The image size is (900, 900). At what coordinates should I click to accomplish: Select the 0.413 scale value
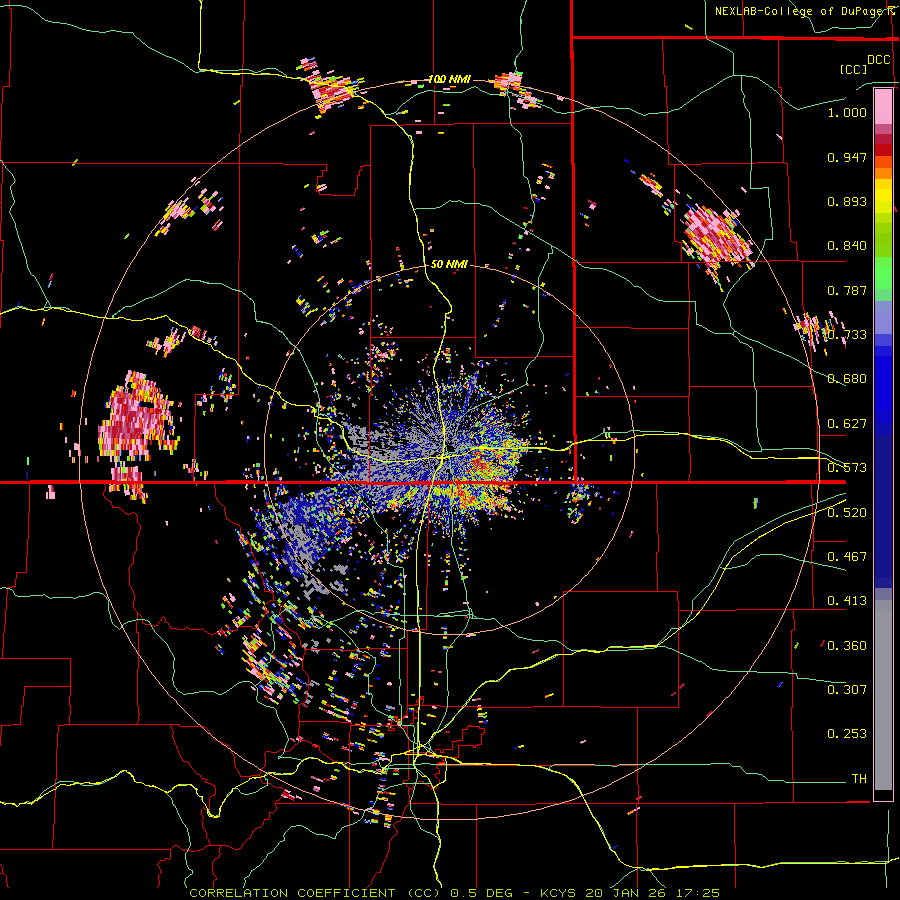click(x=847, y=601)
